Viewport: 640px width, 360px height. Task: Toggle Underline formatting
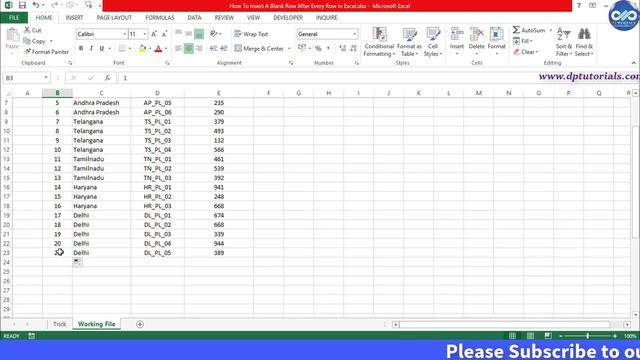point(102,49)
